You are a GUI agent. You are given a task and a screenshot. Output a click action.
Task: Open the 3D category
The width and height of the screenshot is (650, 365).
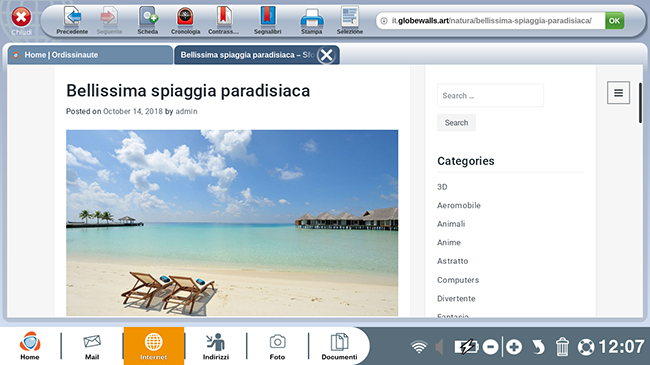pyautogui.click(x=442, y=187)
